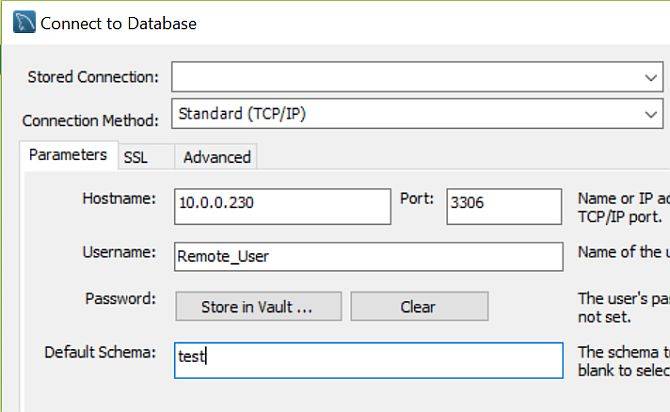Click into the Port field

pyautogui.click(x=503, y=205)
